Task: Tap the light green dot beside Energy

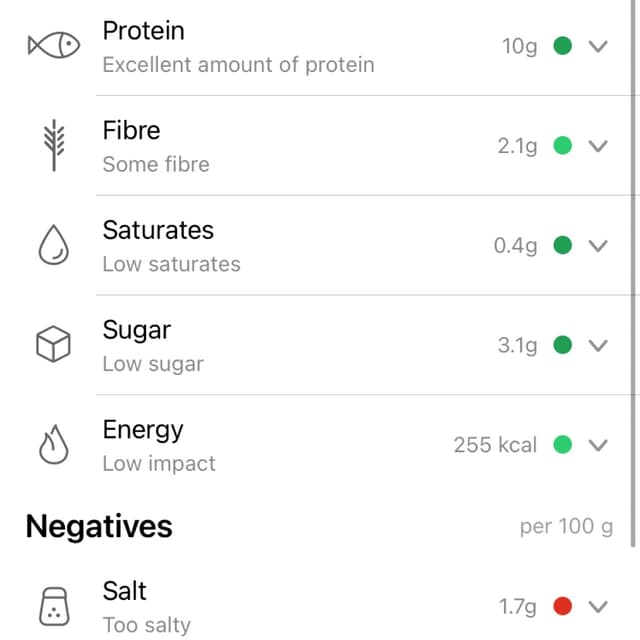Action: click(x=563, y=445)
